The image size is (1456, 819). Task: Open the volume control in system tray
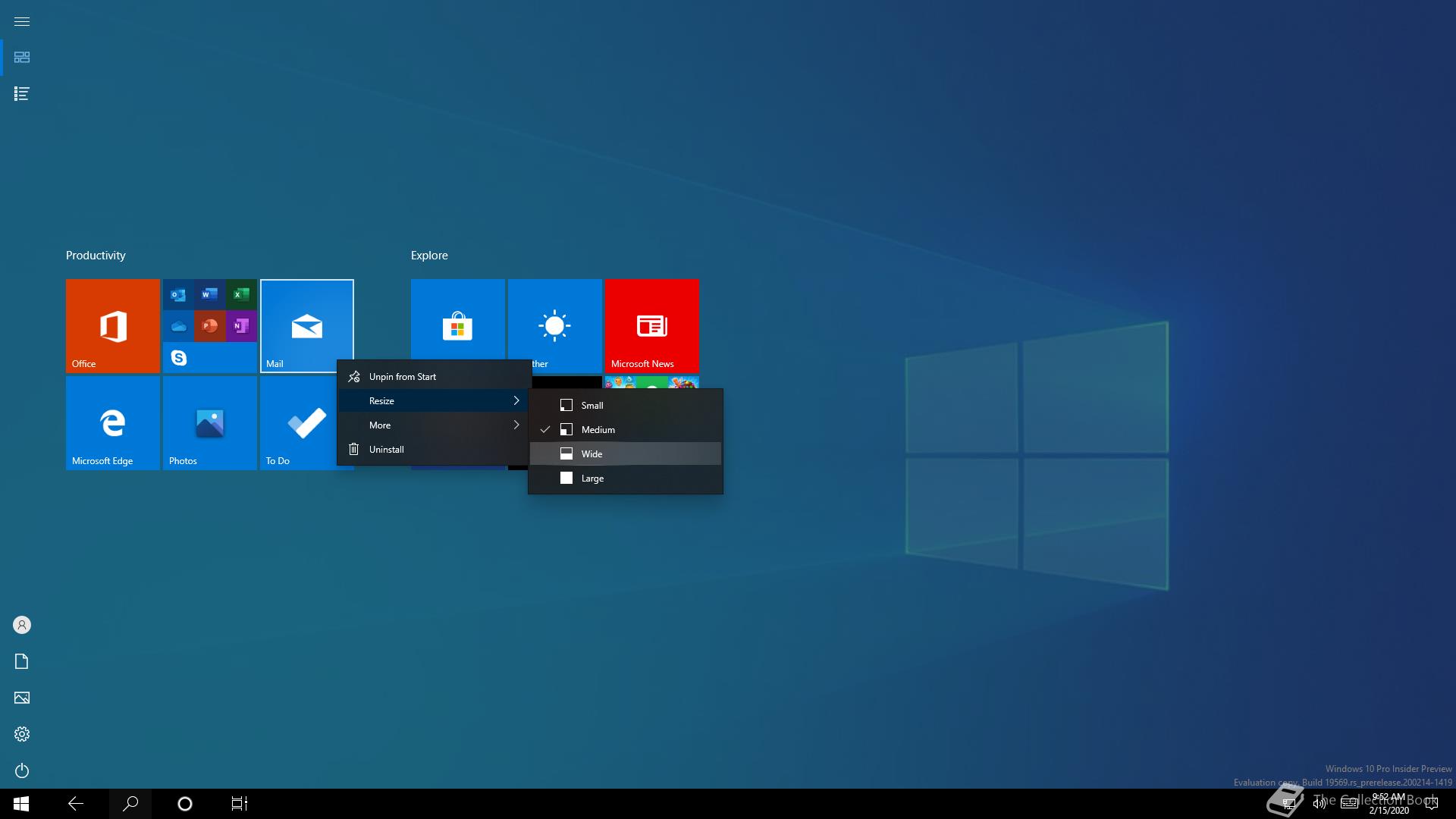click(x=1319, y=804)
